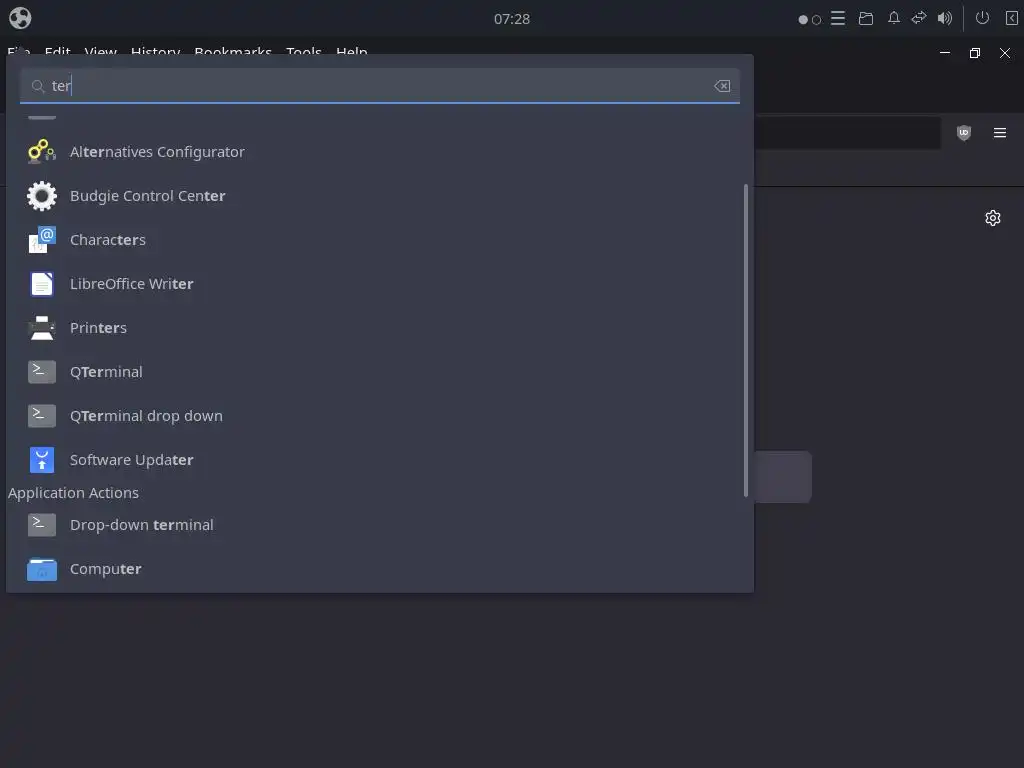The width and height of the screenshot is (1024, 768).
Task: Open the Tools menu in the browser
Action: 304,52
